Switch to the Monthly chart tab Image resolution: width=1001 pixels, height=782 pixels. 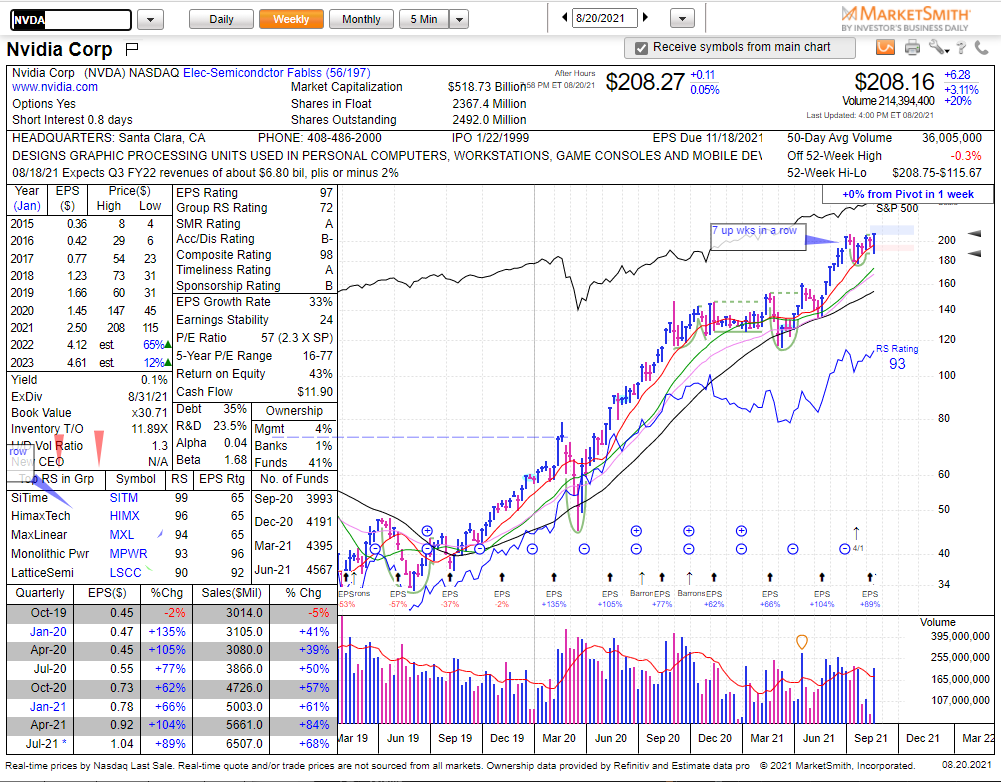361,18
